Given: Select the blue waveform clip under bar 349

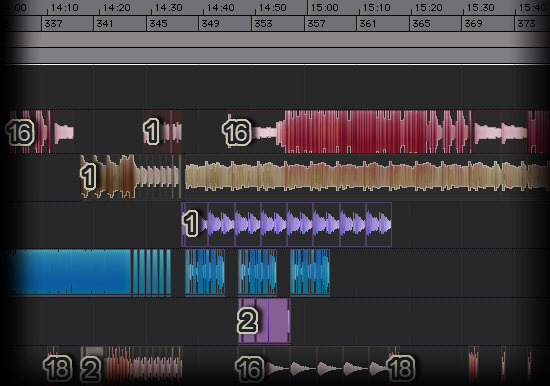Looking at the screenshot, I should coord(205,272).
